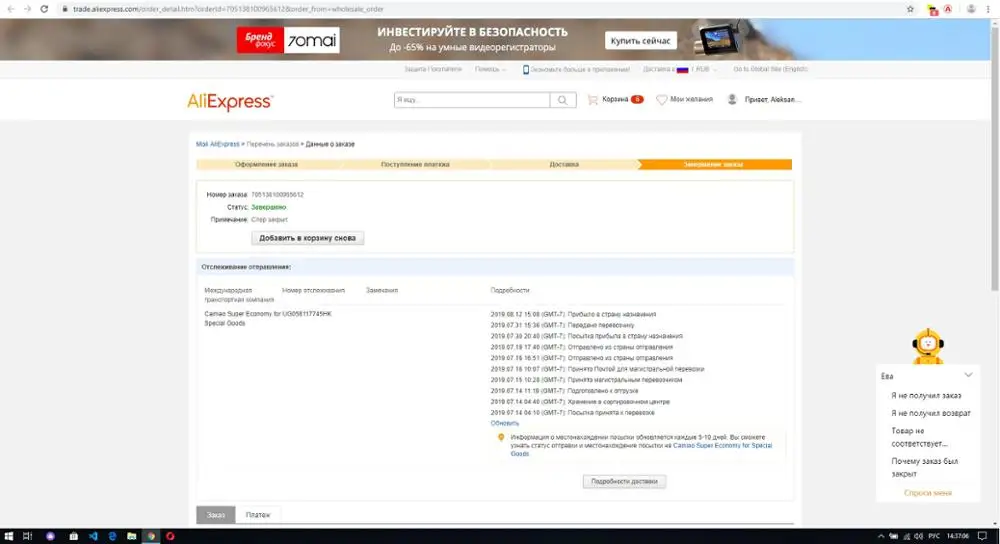Click the 'Поступление платежа' progress step
Screen dimensions: 1000x544
click(x=415, y=165)
